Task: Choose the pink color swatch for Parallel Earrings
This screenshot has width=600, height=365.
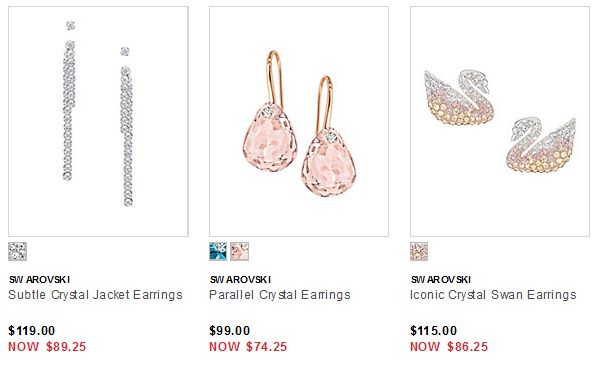Action: point(240,251)
